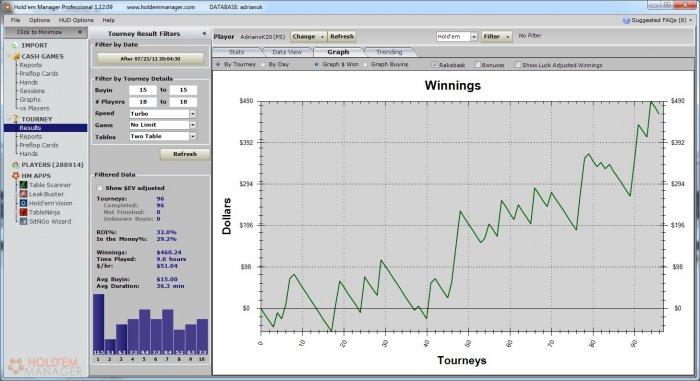The width and height of the screenshot is (700, 381).
Task: Click Refresh under Tourney Details filters
Action: [184, 154]
